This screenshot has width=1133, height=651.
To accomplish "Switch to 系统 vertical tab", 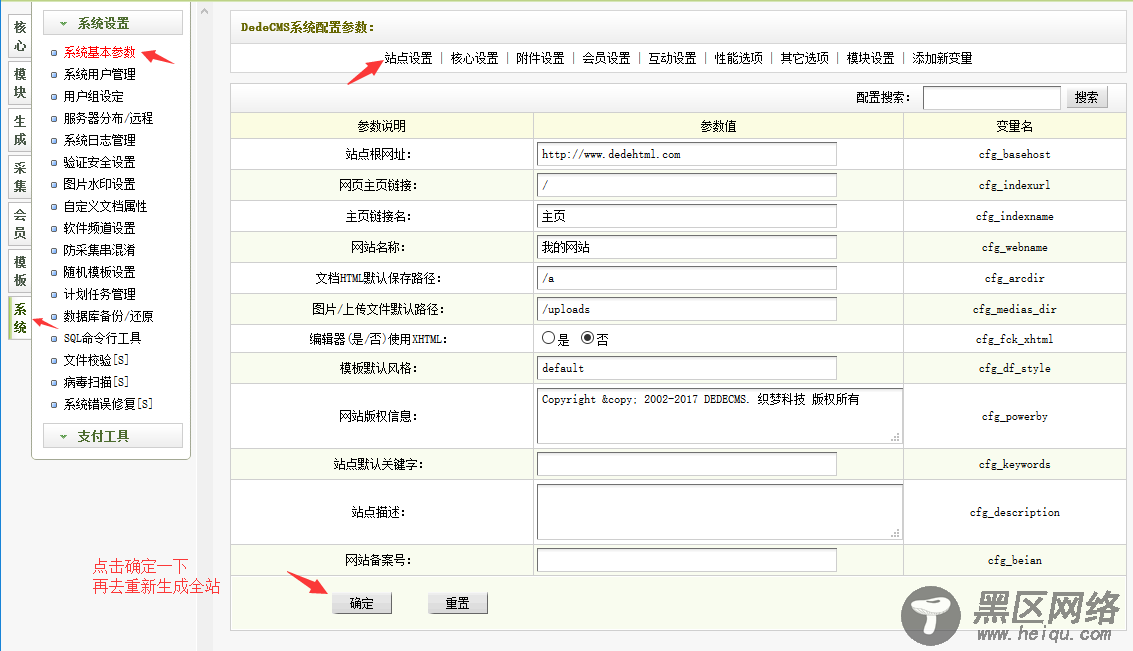I will pos(20,318).
